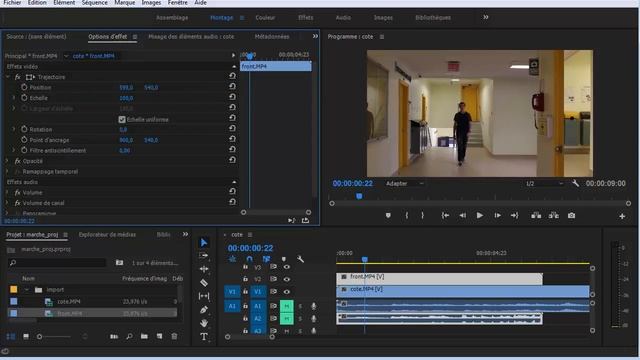Show more workspaces overflow arrows
This screenshot has height=360, width=640.
486,17
